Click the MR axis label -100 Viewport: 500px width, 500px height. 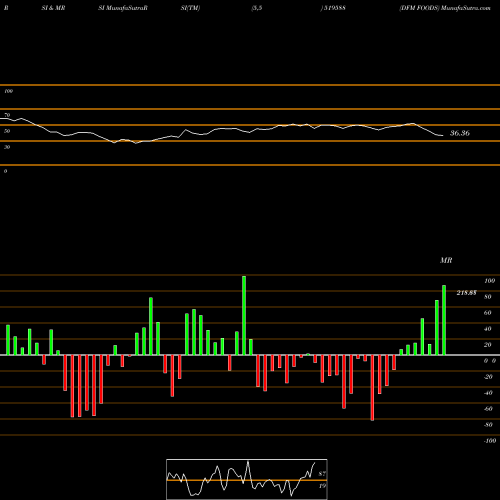pos(490,441)
